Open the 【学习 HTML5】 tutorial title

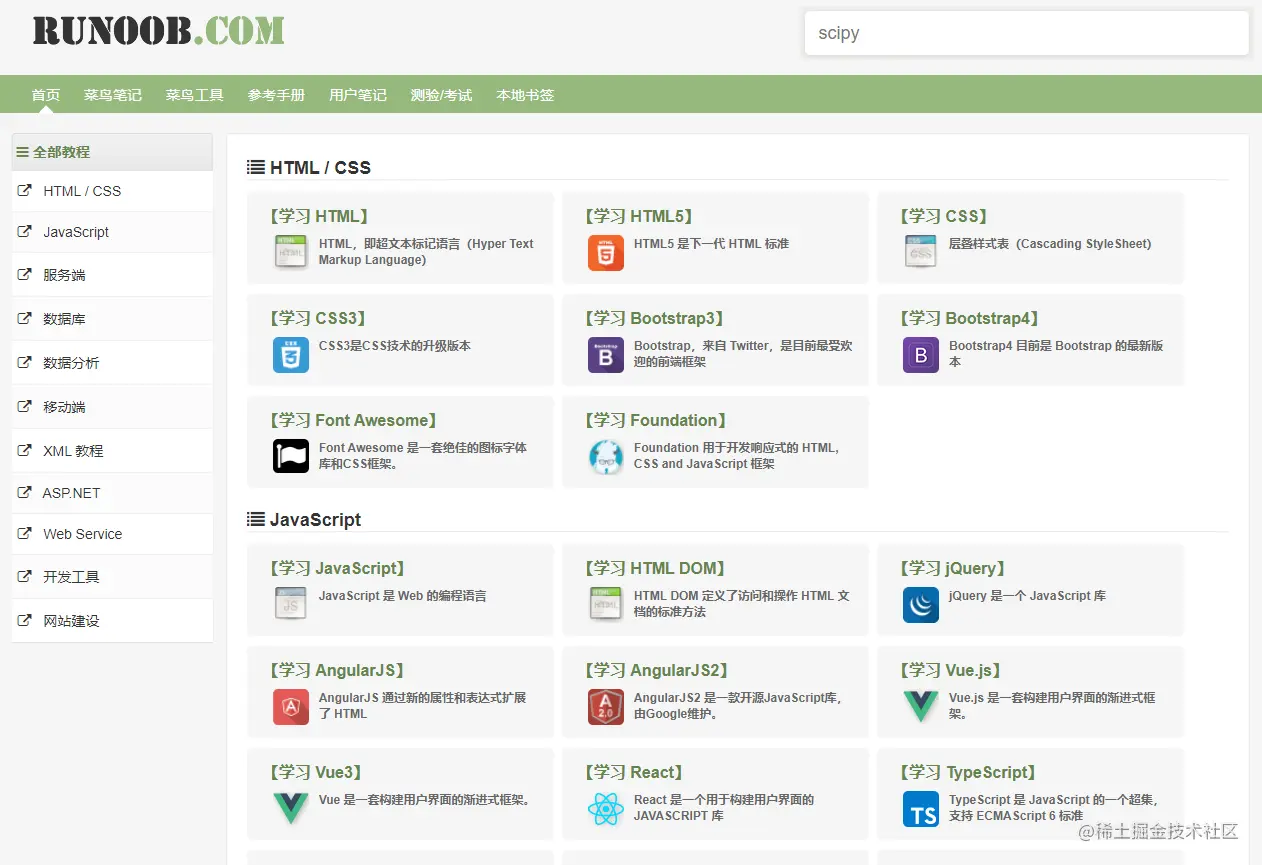639,216
